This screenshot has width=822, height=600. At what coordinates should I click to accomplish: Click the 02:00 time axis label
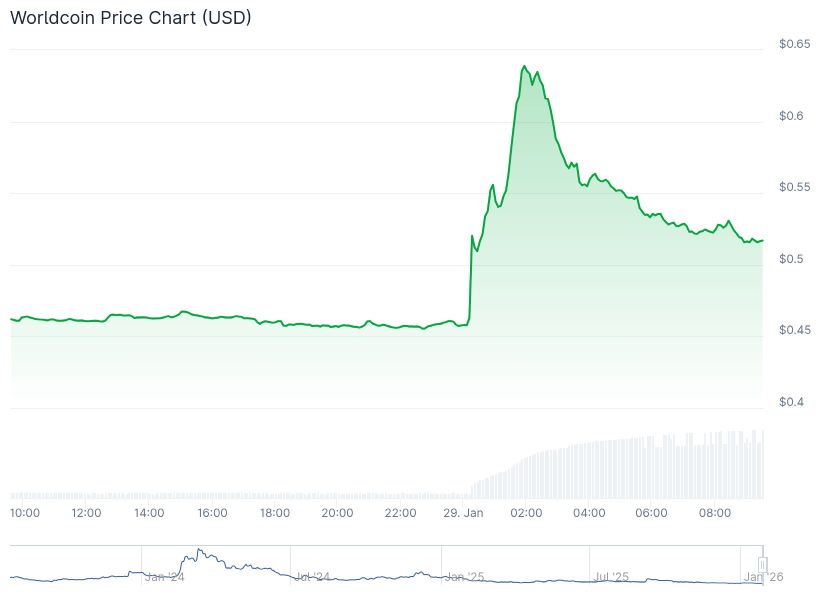[x=526, y=513]
